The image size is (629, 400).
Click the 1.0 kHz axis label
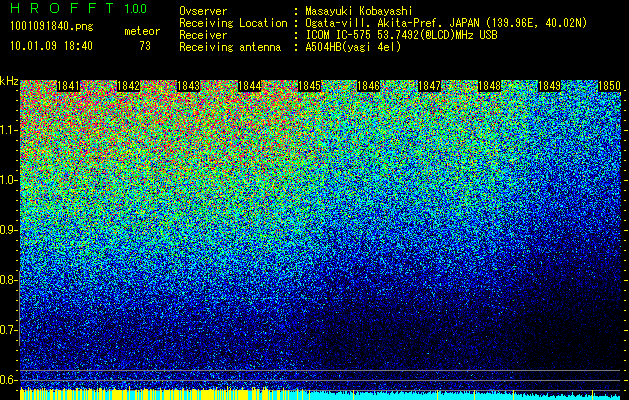9,180
